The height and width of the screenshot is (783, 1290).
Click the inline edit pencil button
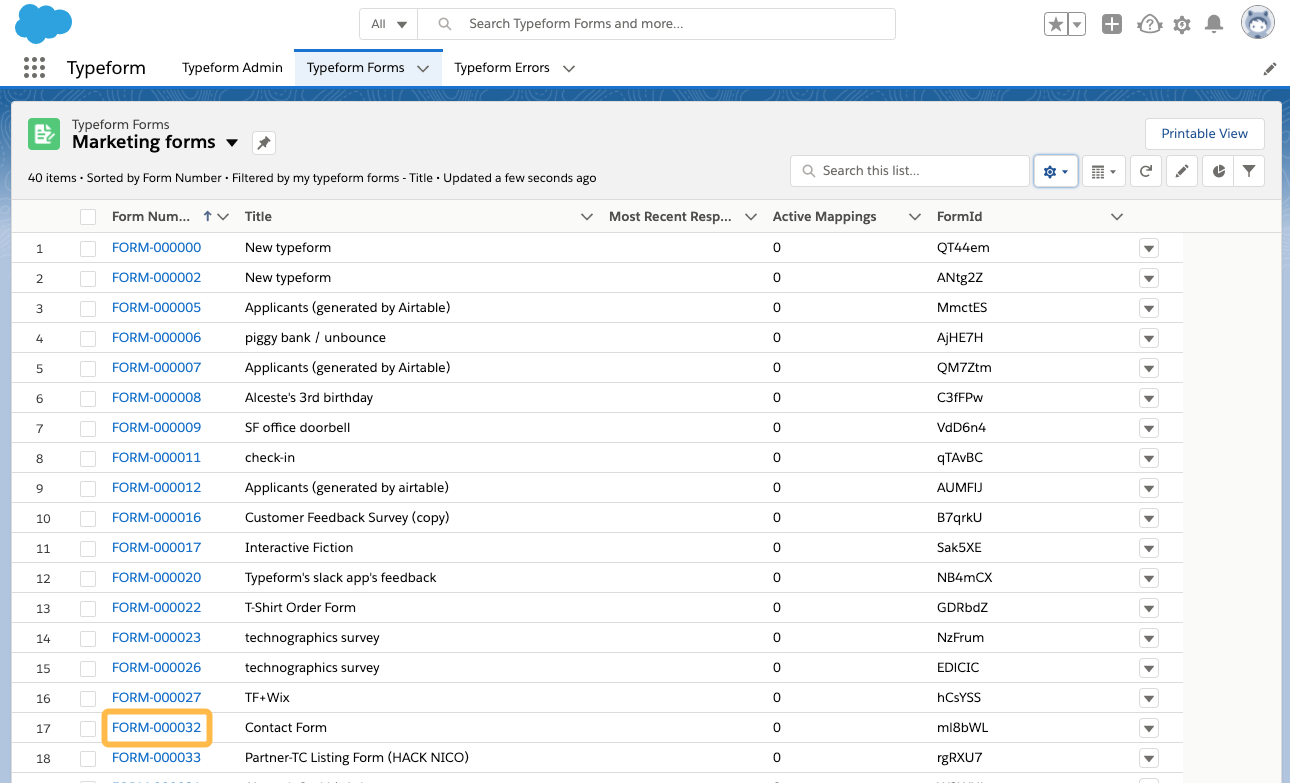click(x=1181, y=172)
